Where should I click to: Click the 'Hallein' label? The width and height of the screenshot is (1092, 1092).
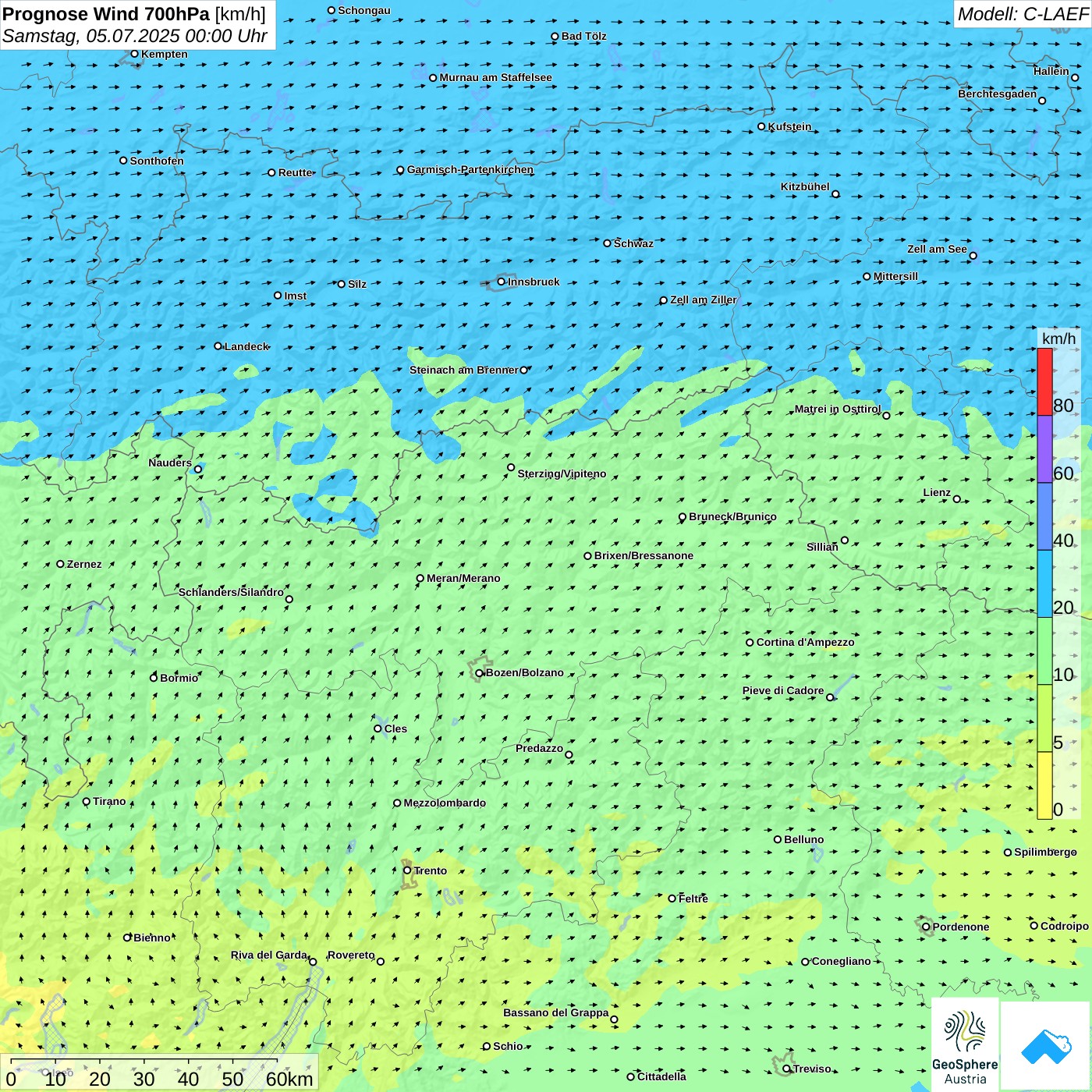click(1051, 71)
